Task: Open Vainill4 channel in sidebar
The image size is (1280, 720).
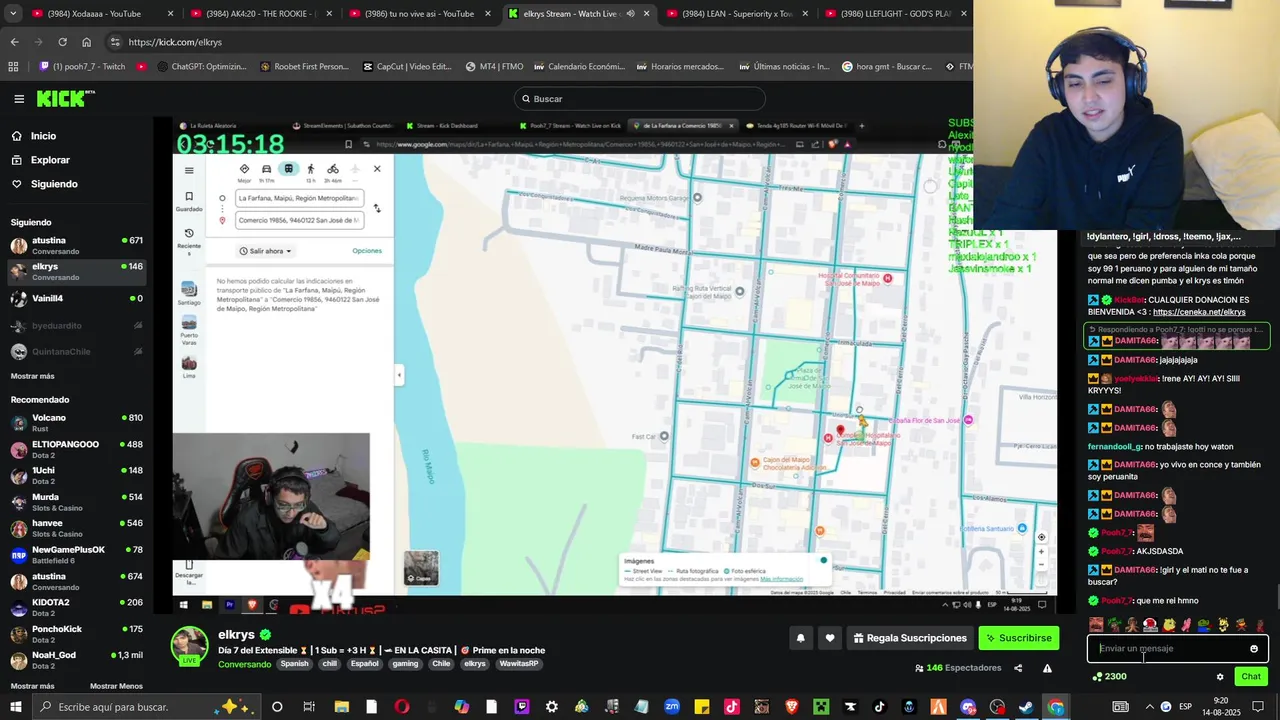Action: (x=76, y=298)
